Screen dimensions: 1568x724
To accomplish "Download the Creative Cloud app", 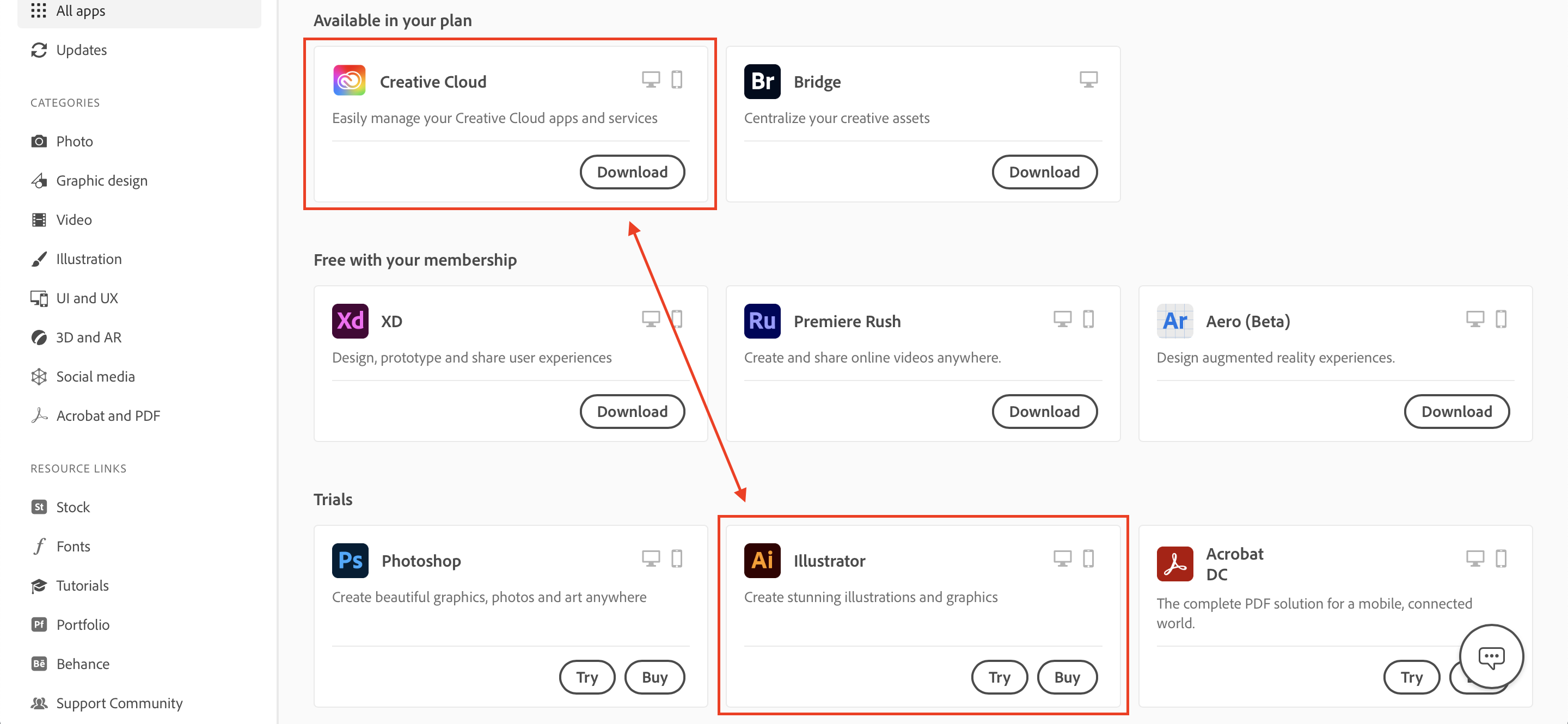I will click(633, 171).
